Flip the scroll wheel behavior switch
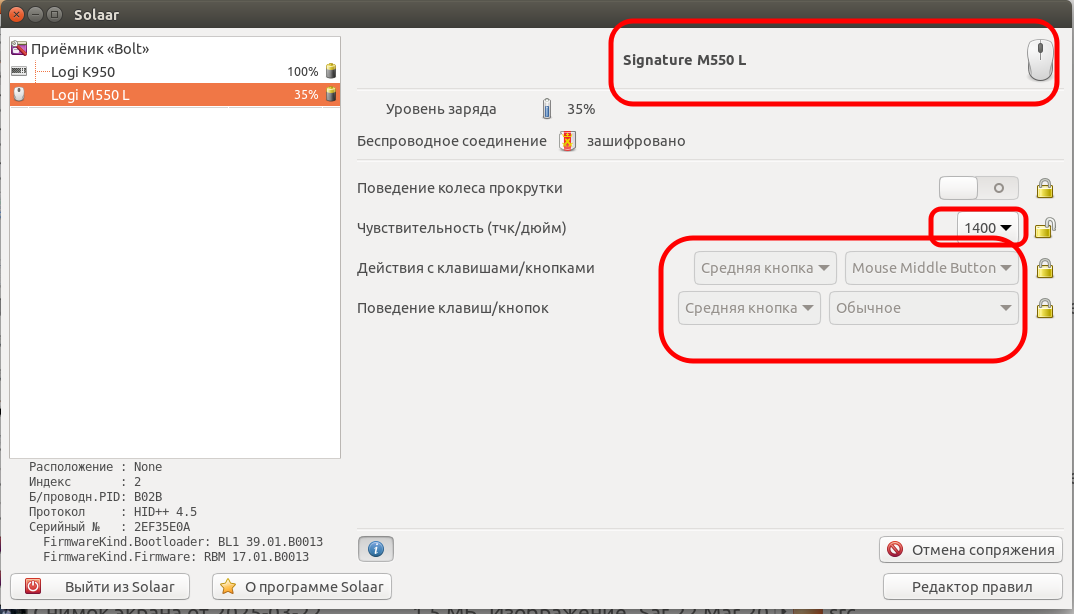 978,188
